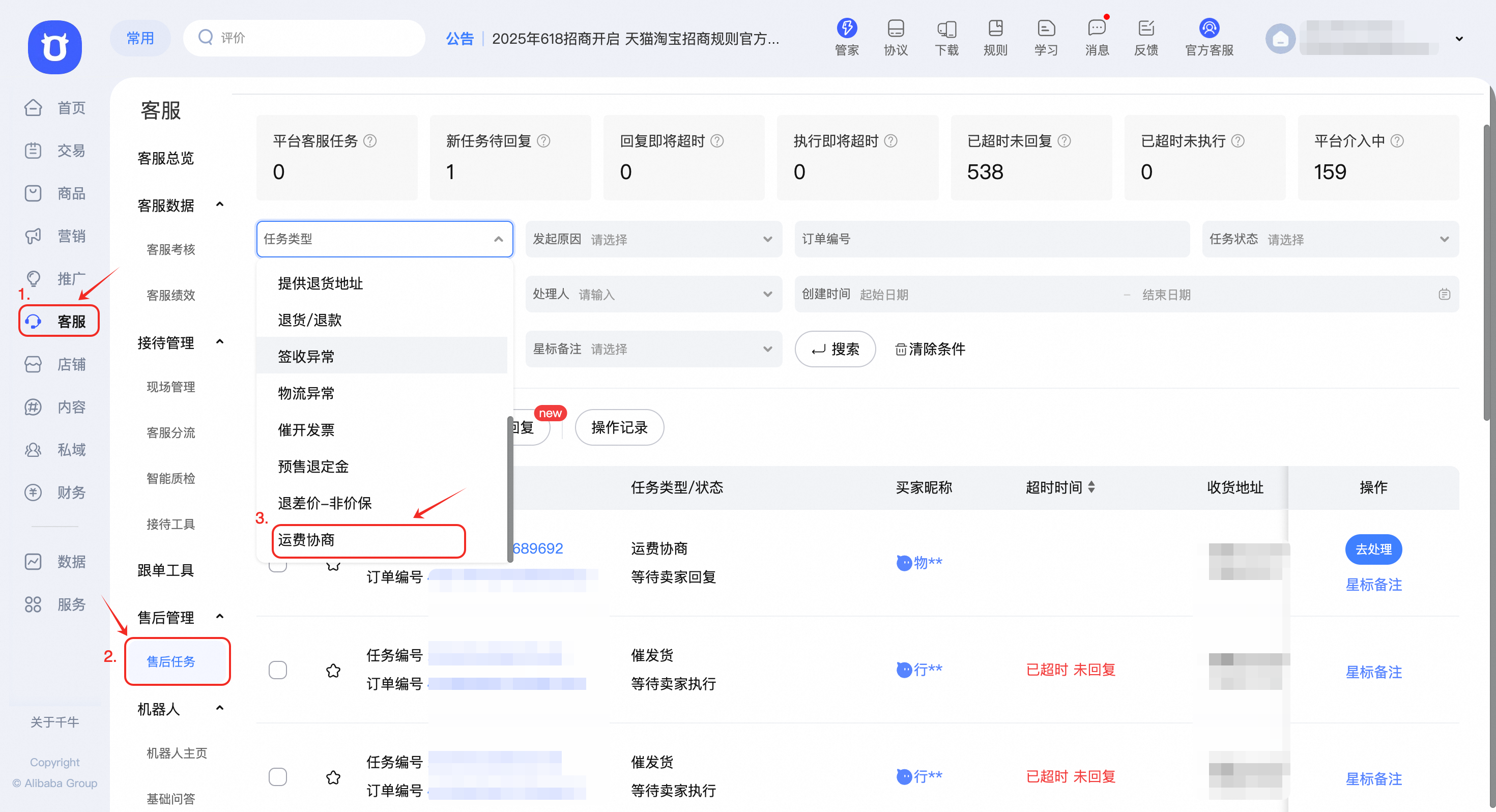Open the 处理人 dropdown
Image resolution: width=1496 pixels, height=812 pixels.
click(653, 294)
